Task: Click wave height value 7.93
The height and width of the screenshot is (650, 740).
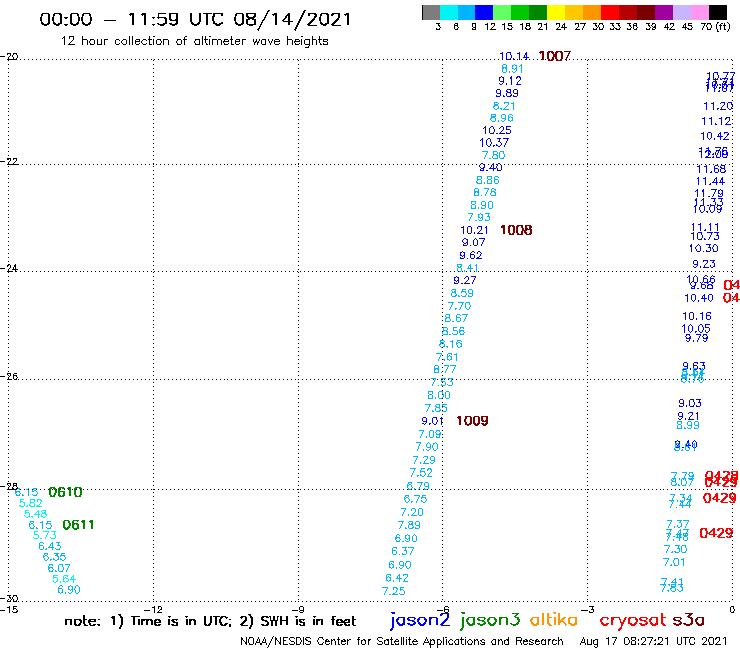Action: pos(479,217)
